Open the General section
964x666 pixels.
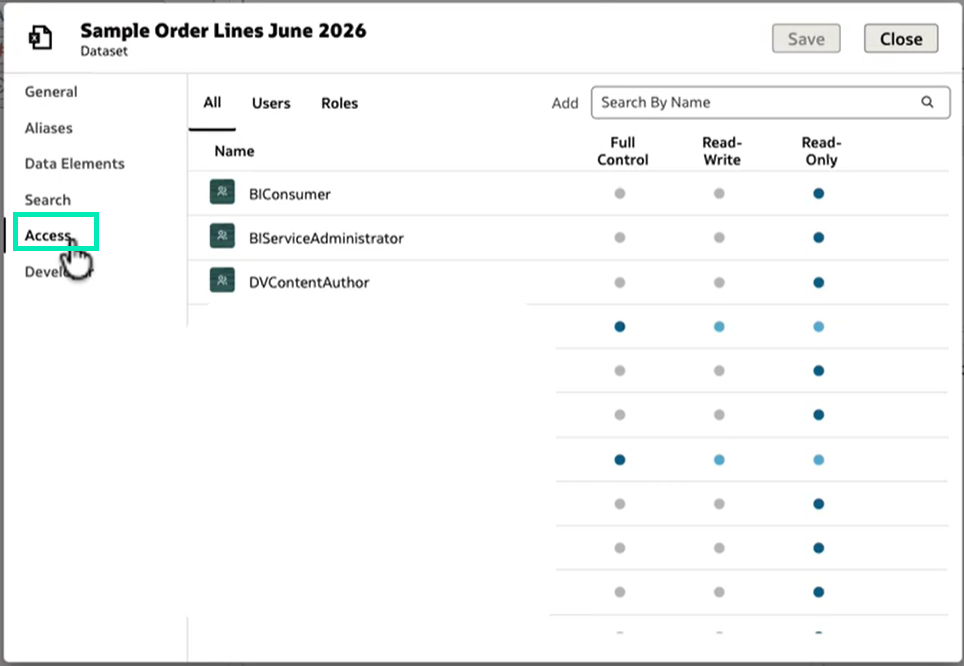(x=51, y=92)
